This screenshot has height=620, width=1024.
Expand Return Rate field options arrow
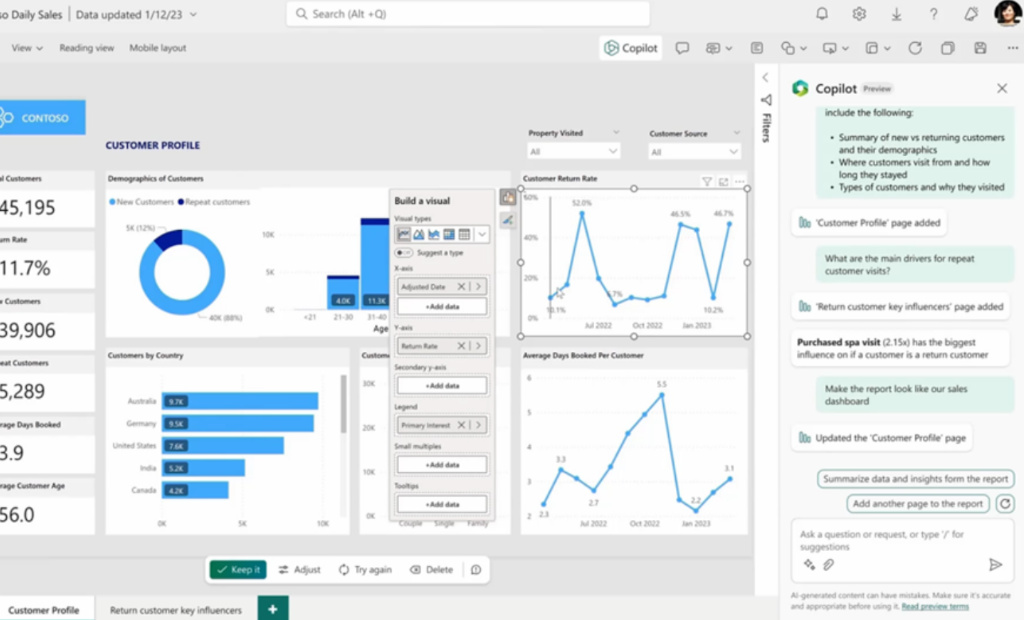(x=478, y=346)
